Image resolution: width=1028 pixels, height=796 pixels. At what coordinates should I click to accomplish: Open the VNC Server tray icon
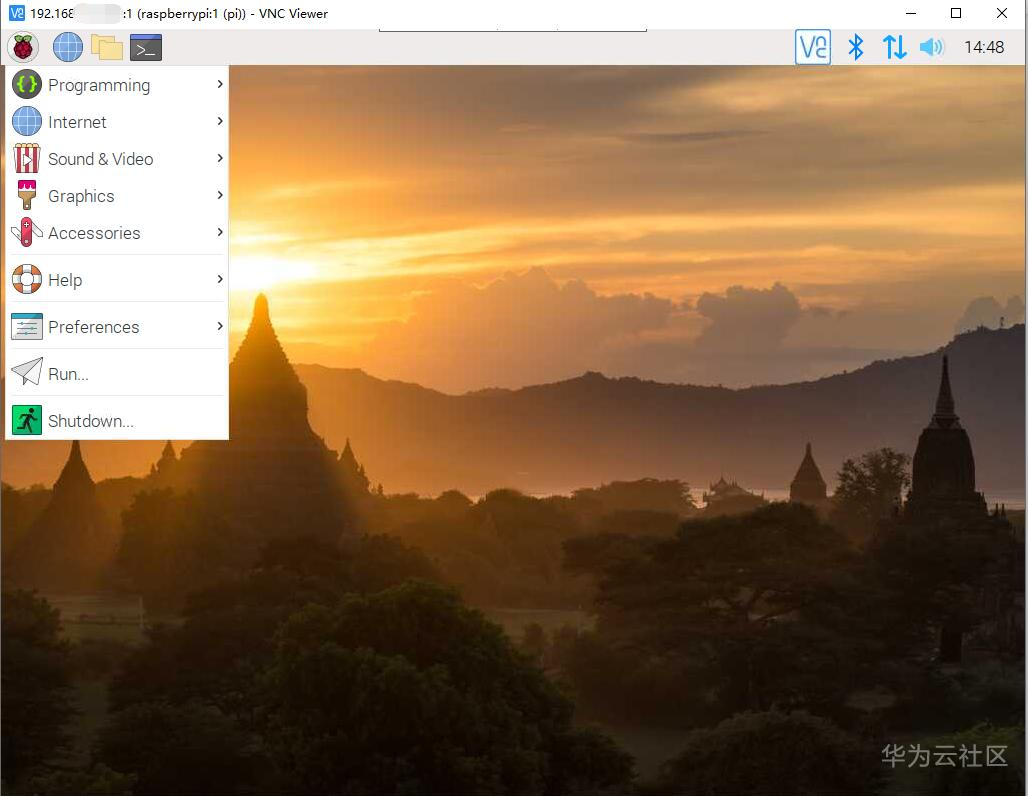[x=812, y=47]
